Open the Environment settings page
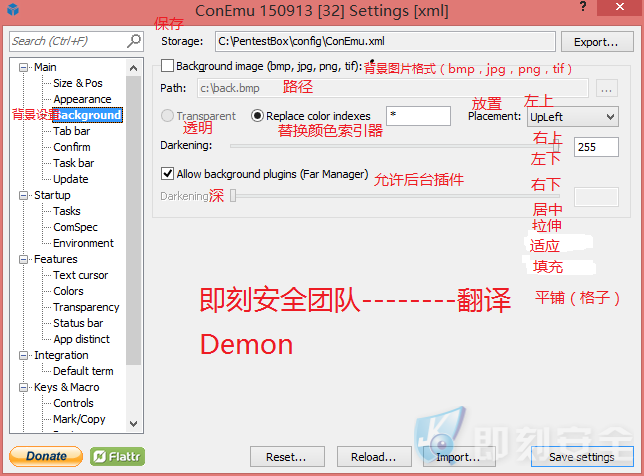This screenshot has height=476, width=644. click(x=83, y=243)
